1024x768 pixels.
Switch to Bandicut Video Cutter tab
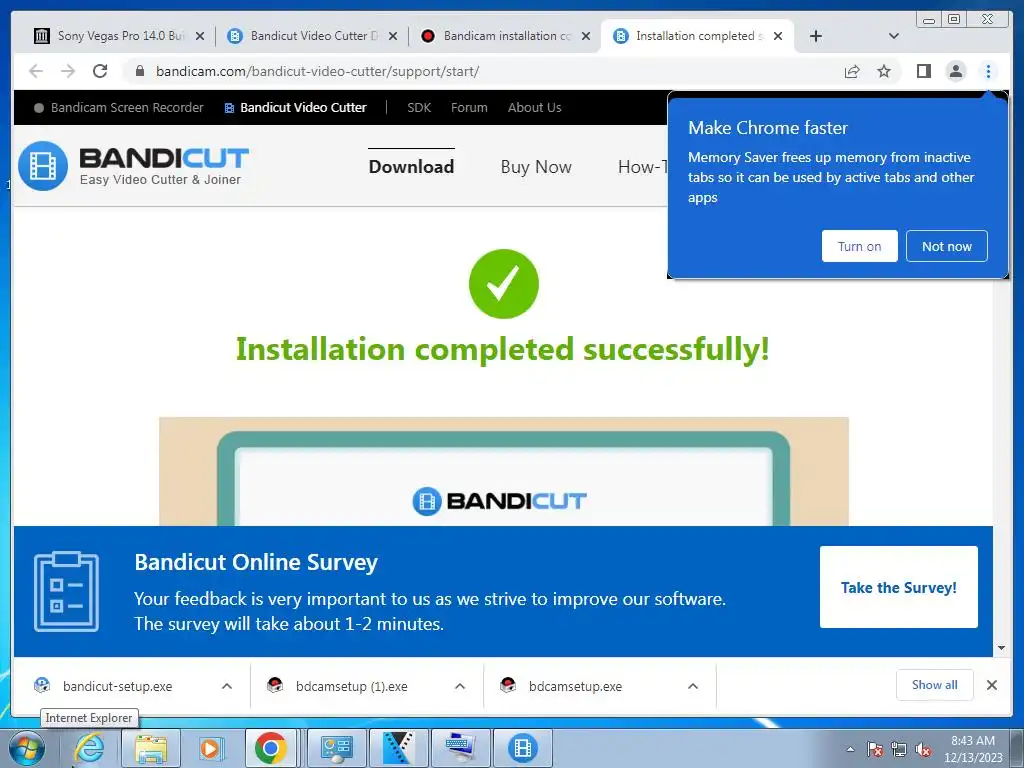pos(304,36)
